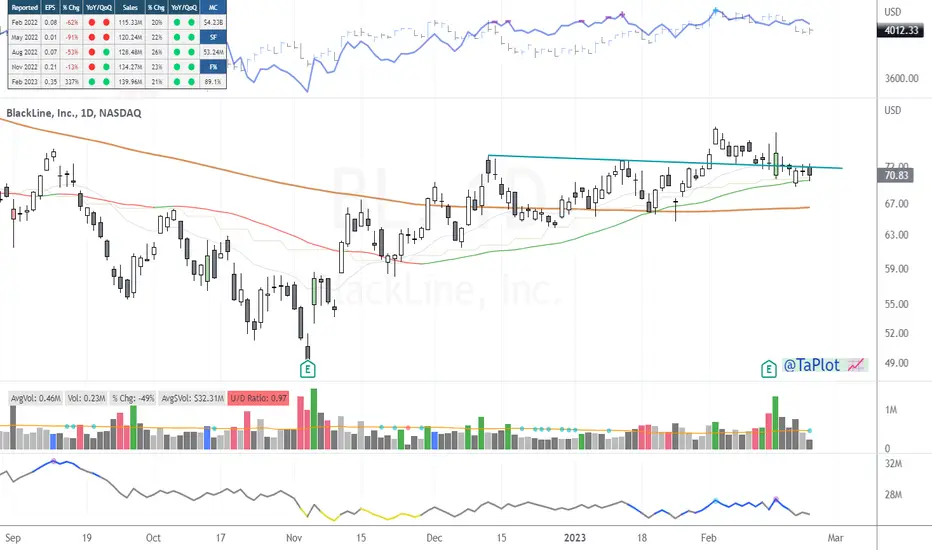Click the 63.00 price axis label
The image size is (932, 550).
pyautogui.click(x=896, y=235)
